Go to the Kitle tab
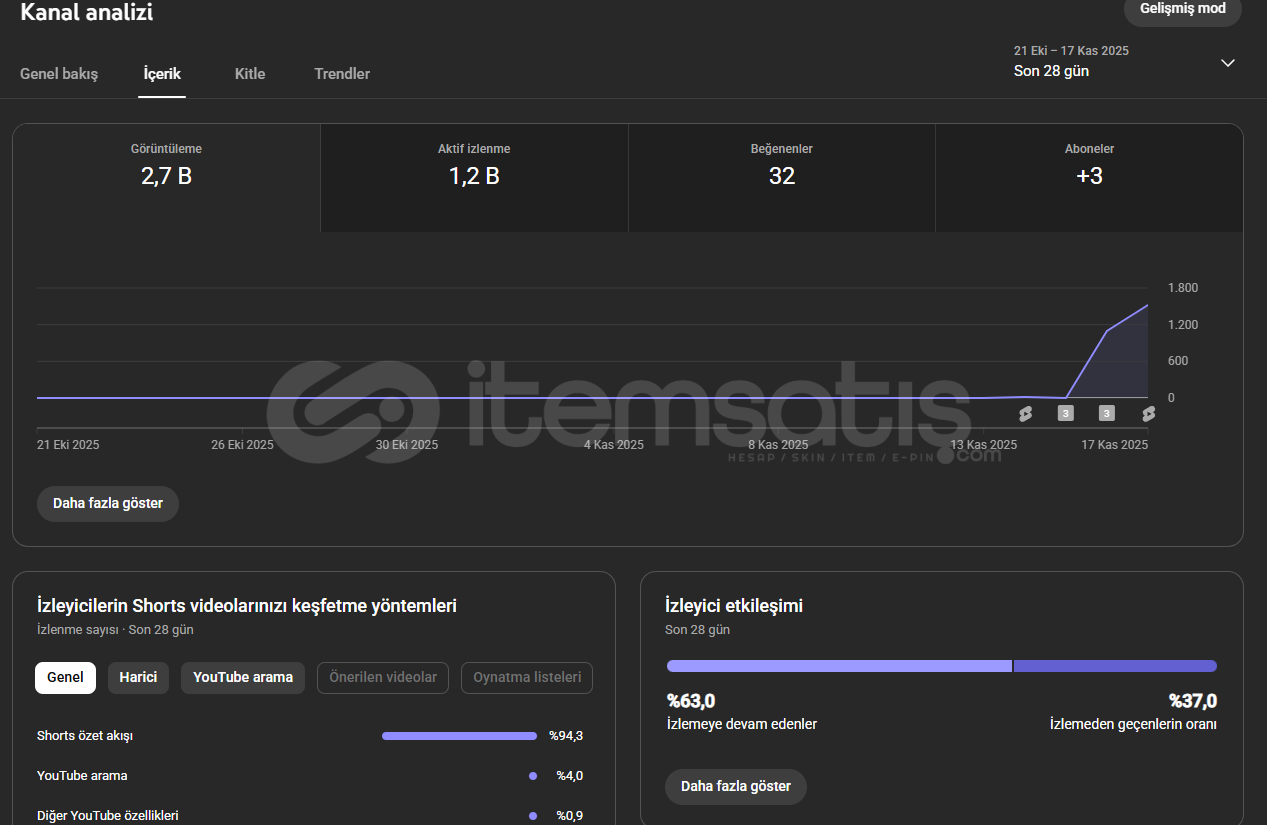Viewport: 1267px width, 825px height. [x=250, y=74]
